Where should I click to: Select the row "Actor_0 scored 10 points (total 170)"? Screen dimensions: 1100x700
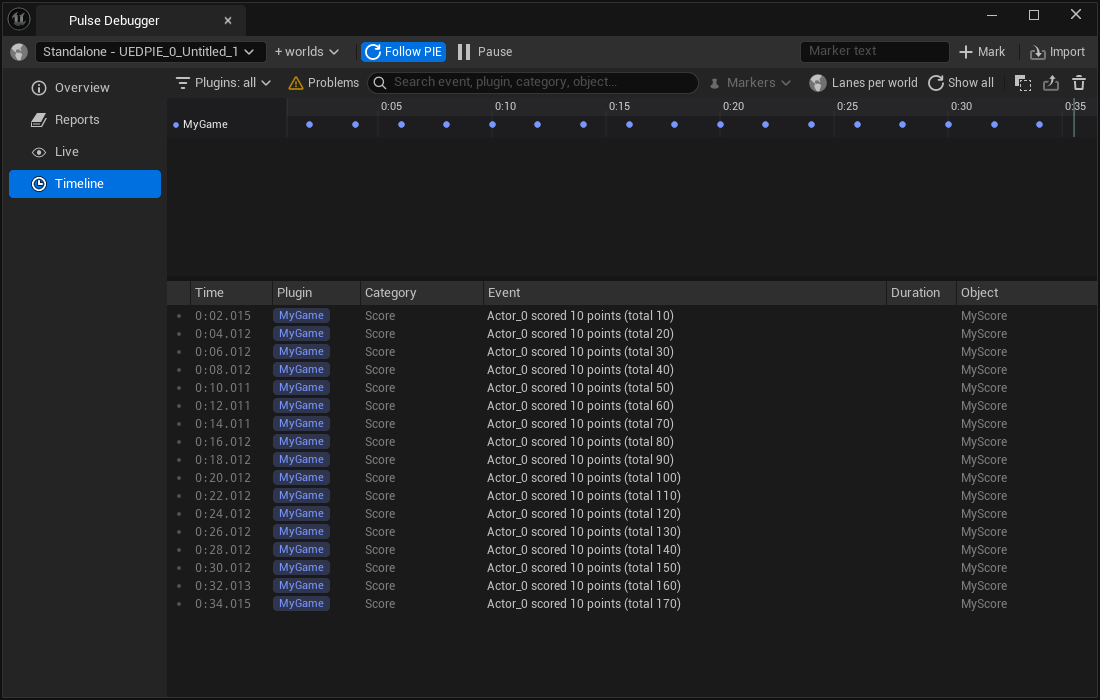click(632, 604)
